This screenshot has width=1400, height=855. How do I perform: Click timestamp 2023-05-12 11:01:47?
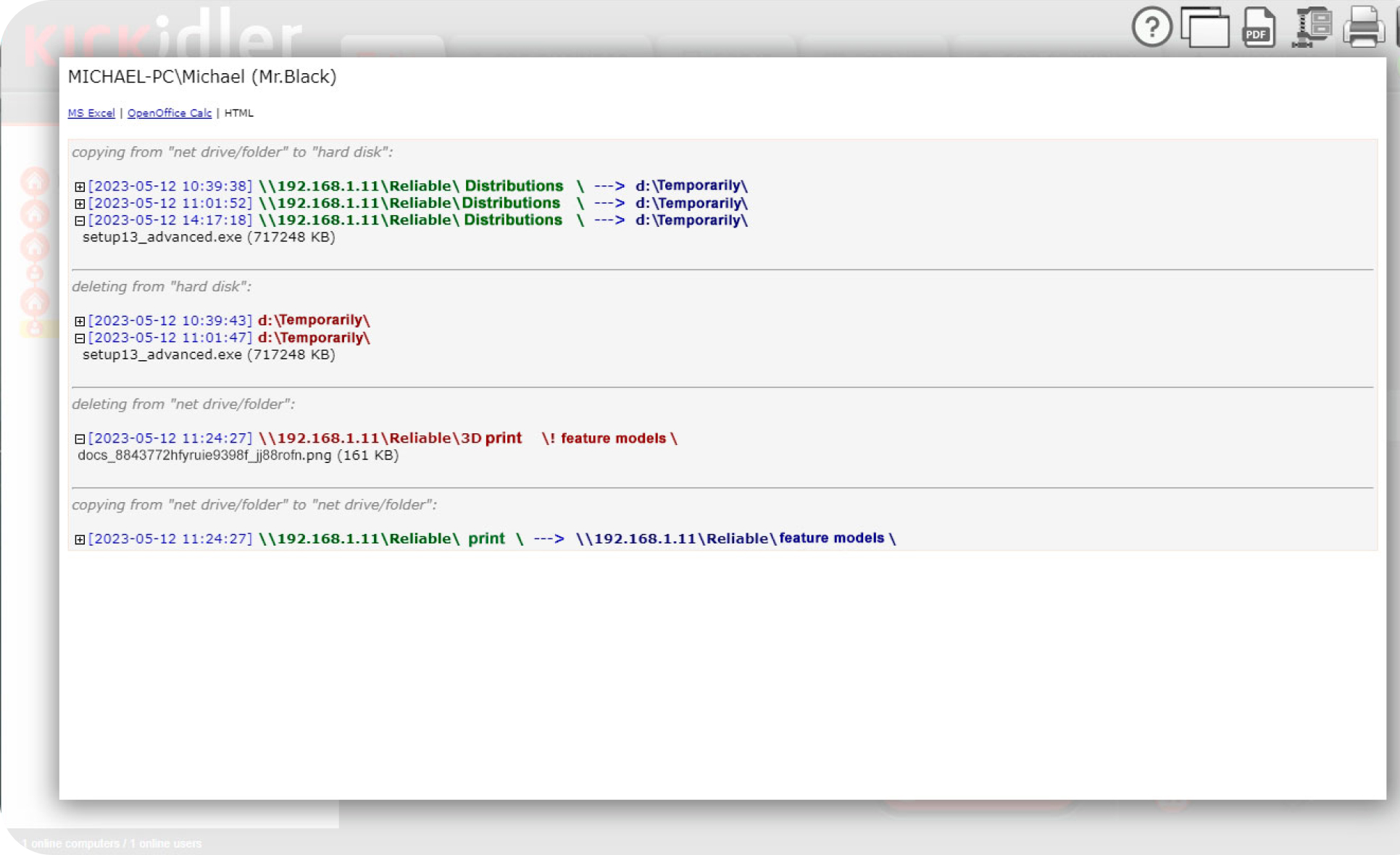coord(170,338)
